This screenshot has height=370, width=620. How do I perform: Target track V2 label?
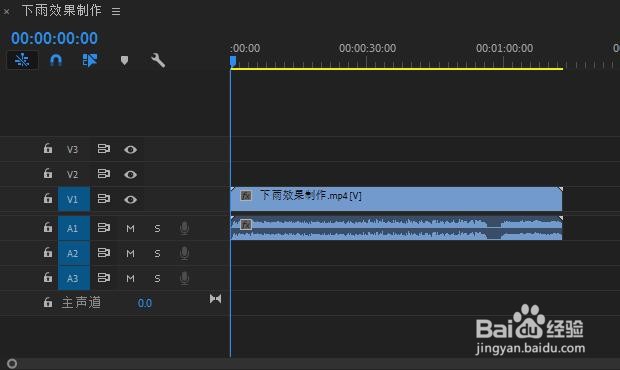pos(72,174)
